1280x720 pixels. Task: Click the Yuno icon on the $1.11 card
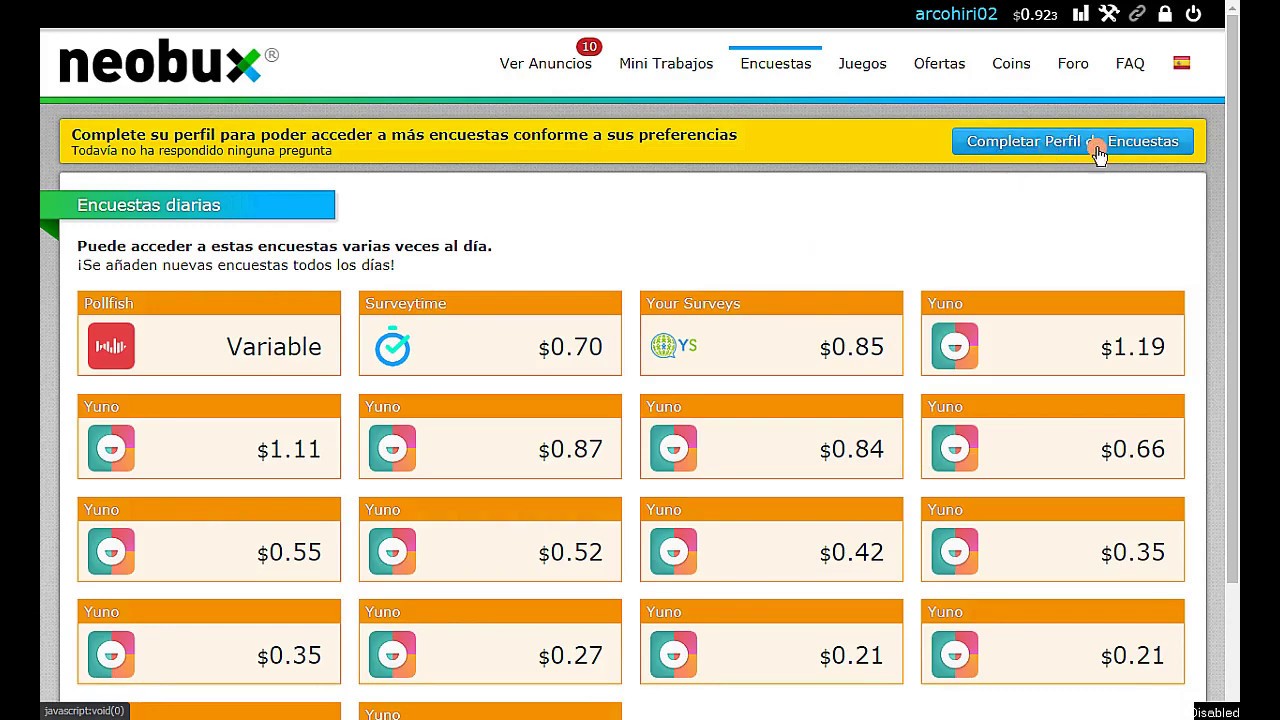111,449
